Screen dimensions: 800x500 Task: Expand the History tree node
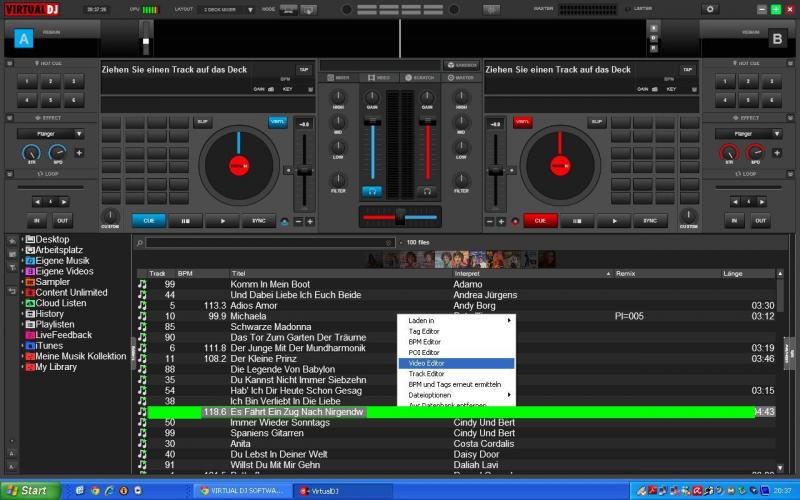click(x=23, y=314)
